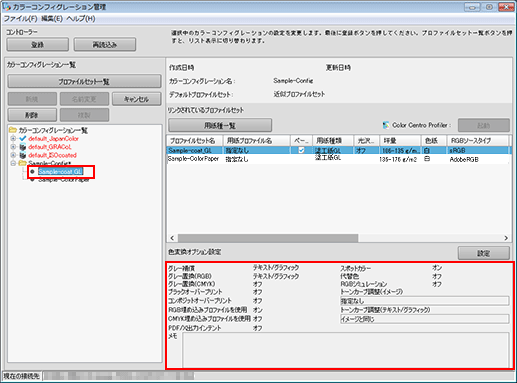The height and width of the screenshot is (383, 517).
Task: Click inside the メモ text area
Action: click(x=346, y=349)
